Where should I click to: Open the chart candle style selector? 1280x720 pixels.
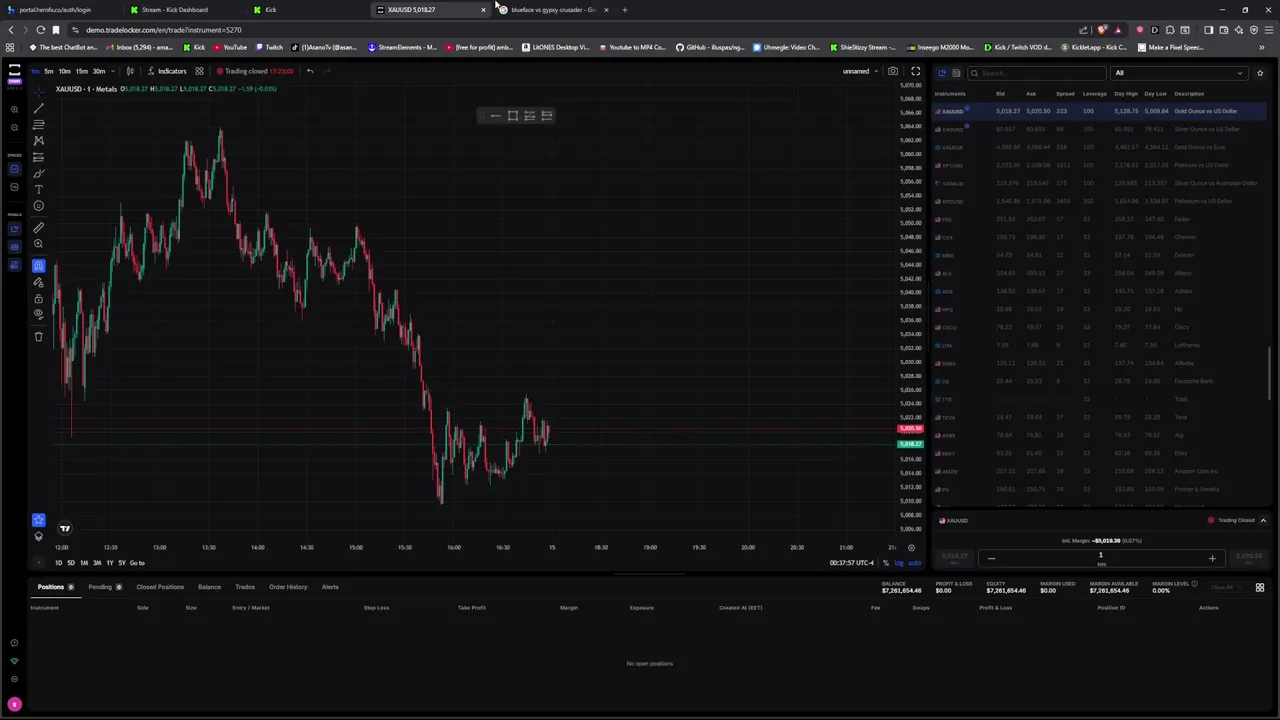(130, 71)
